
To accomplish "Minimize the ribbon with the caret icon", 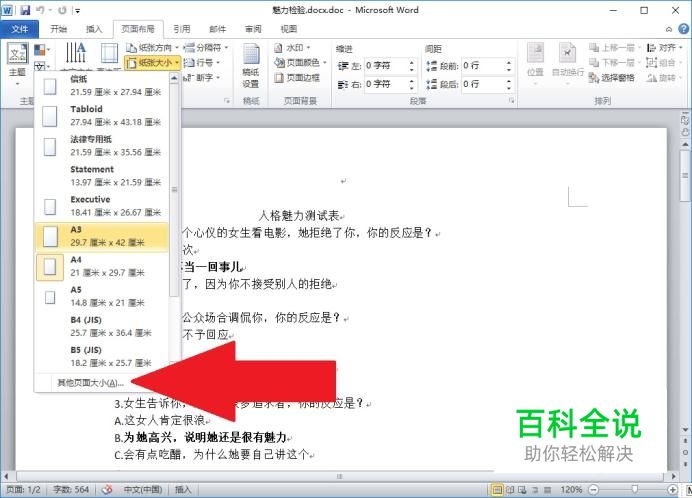I will click(669, 29).
